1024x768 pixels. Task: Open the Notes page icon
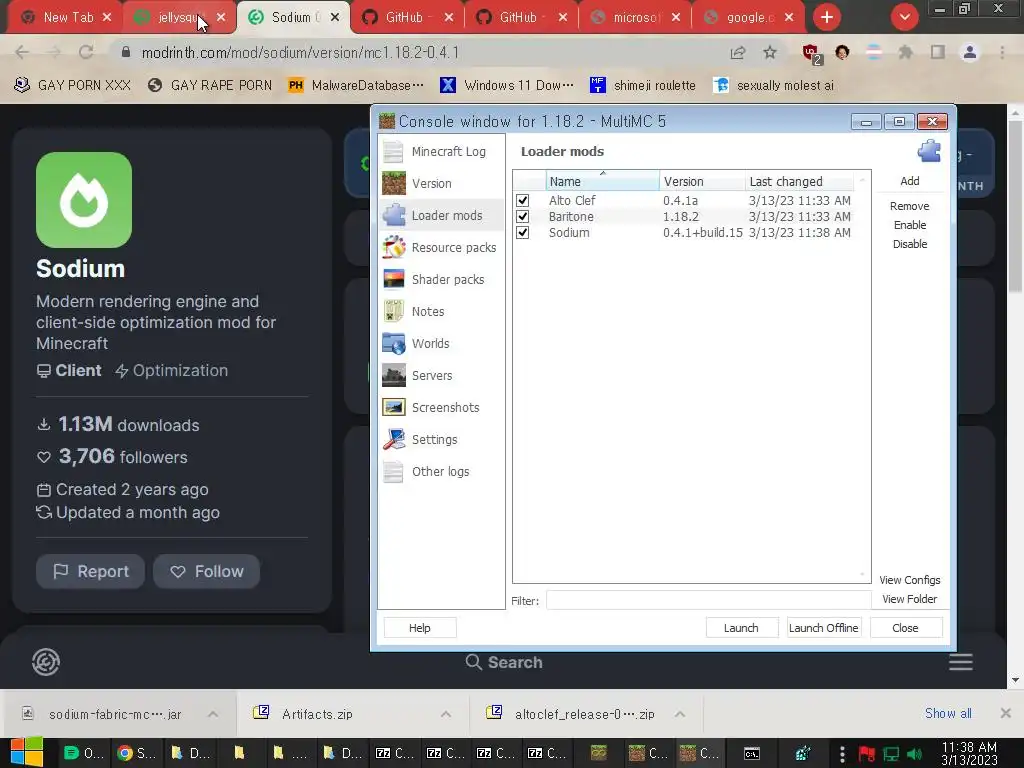click(x=393, y=312)
